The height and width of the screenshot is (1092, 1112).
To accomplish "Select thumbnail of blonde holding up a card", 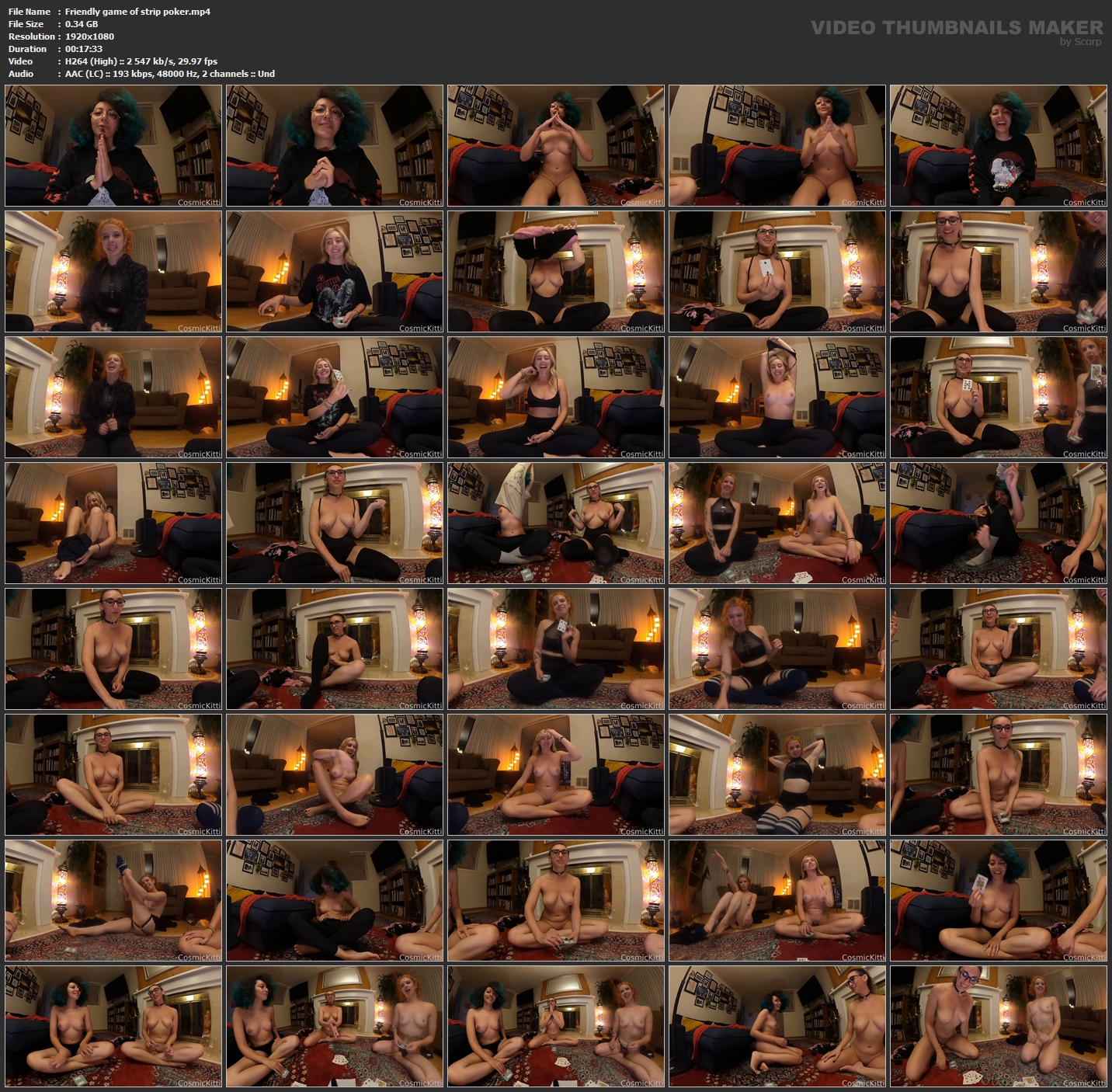I will [x=335, y=397].
